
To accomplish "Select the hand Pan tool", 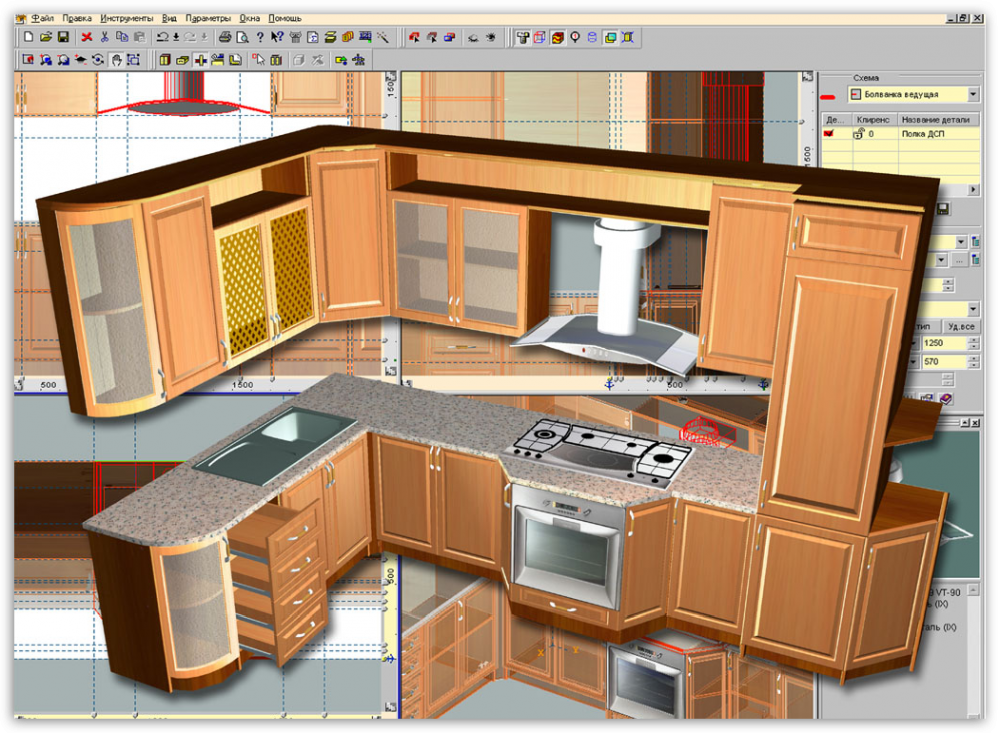I will pyautogui.click(x=116, y=60).
